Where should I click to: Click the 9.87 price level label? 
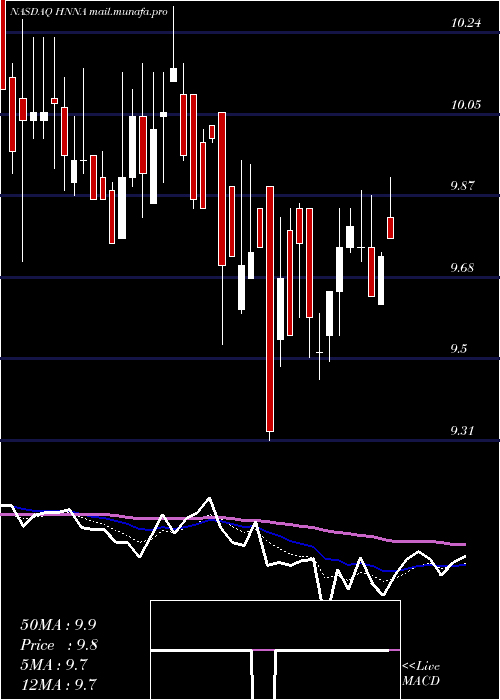(x=462, y=186)
